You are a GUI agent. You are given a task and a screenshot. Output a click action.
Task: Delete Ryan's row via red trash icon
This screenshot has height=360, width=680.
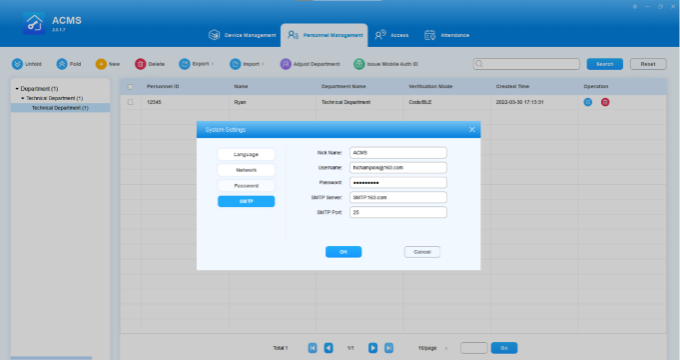coord(605,102)
